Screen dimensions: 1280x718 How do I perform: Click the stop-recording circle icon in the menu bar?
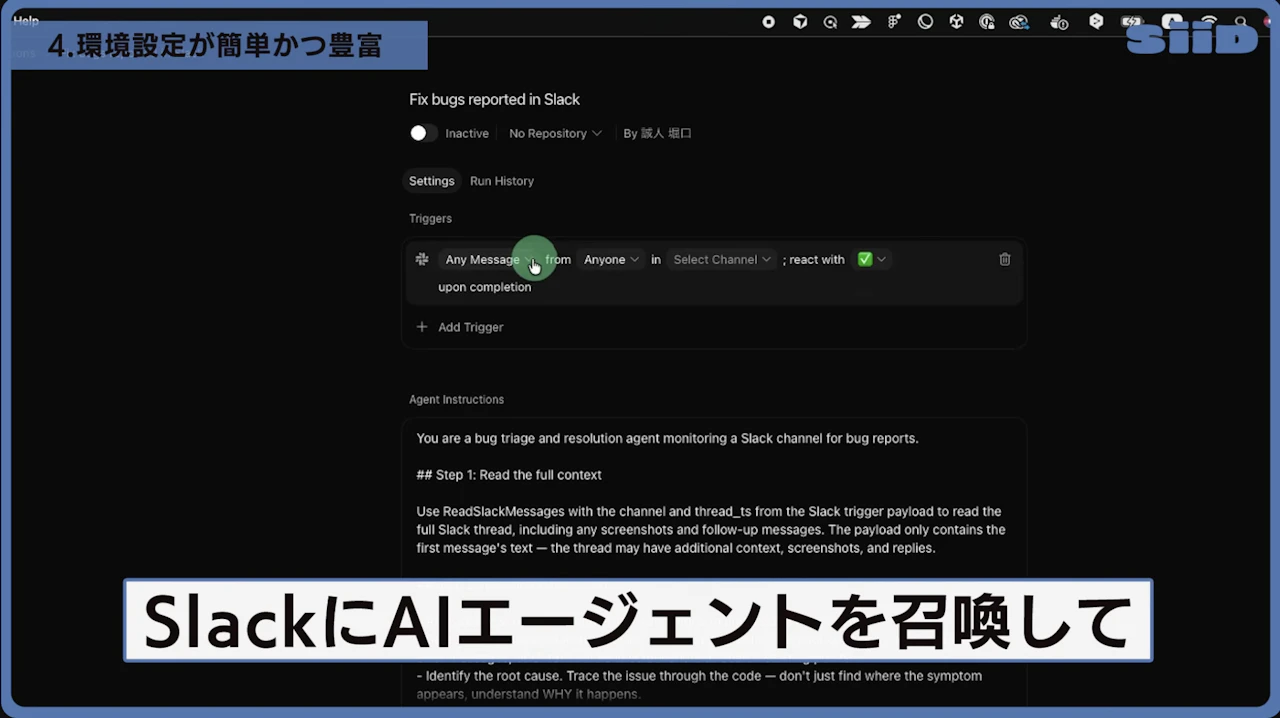(769, 21)
